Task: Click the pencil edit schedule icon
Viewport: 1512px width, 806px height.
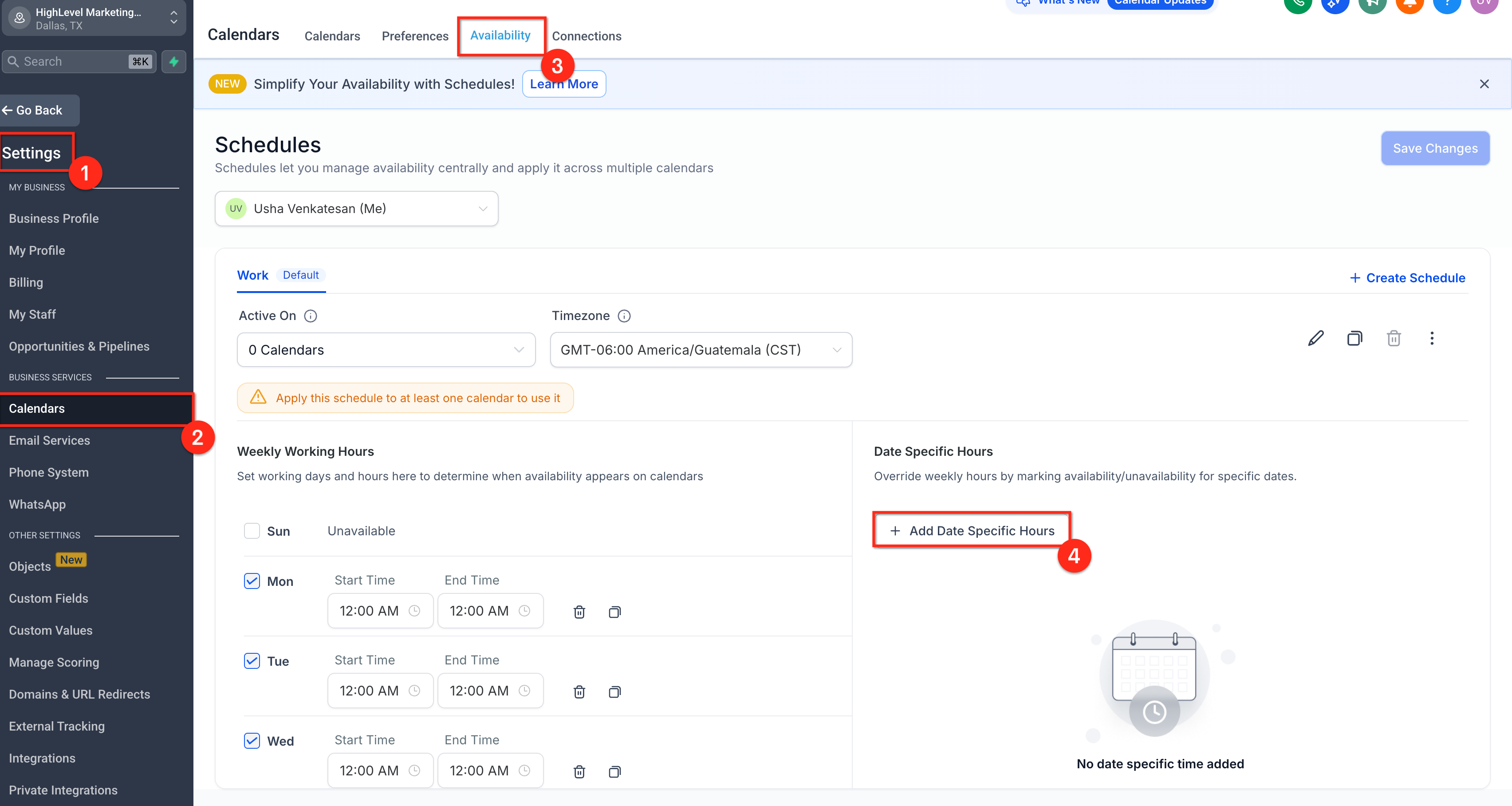Action: pos(1315,338)
